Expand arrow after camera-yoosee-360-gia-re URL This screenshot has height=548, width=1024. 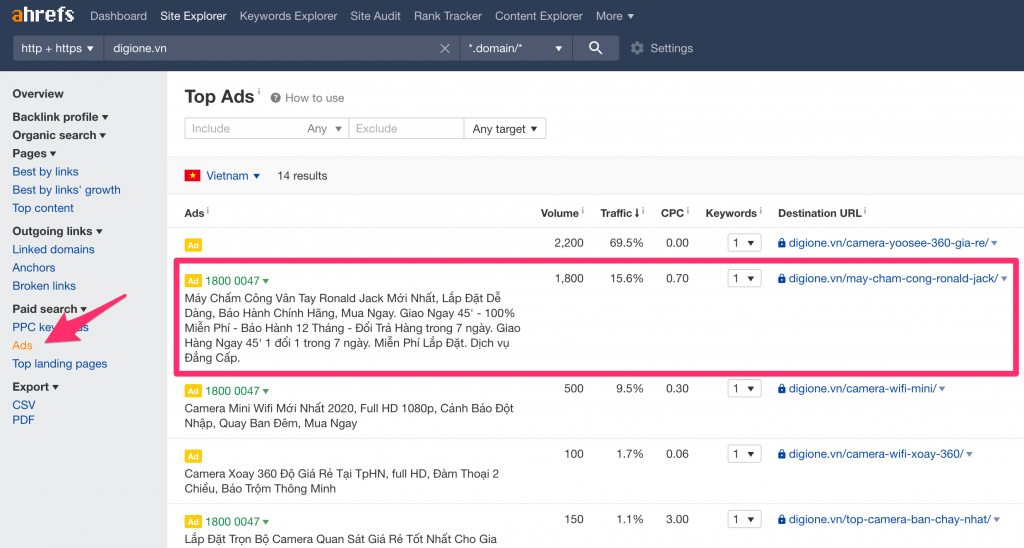point(994,244)
